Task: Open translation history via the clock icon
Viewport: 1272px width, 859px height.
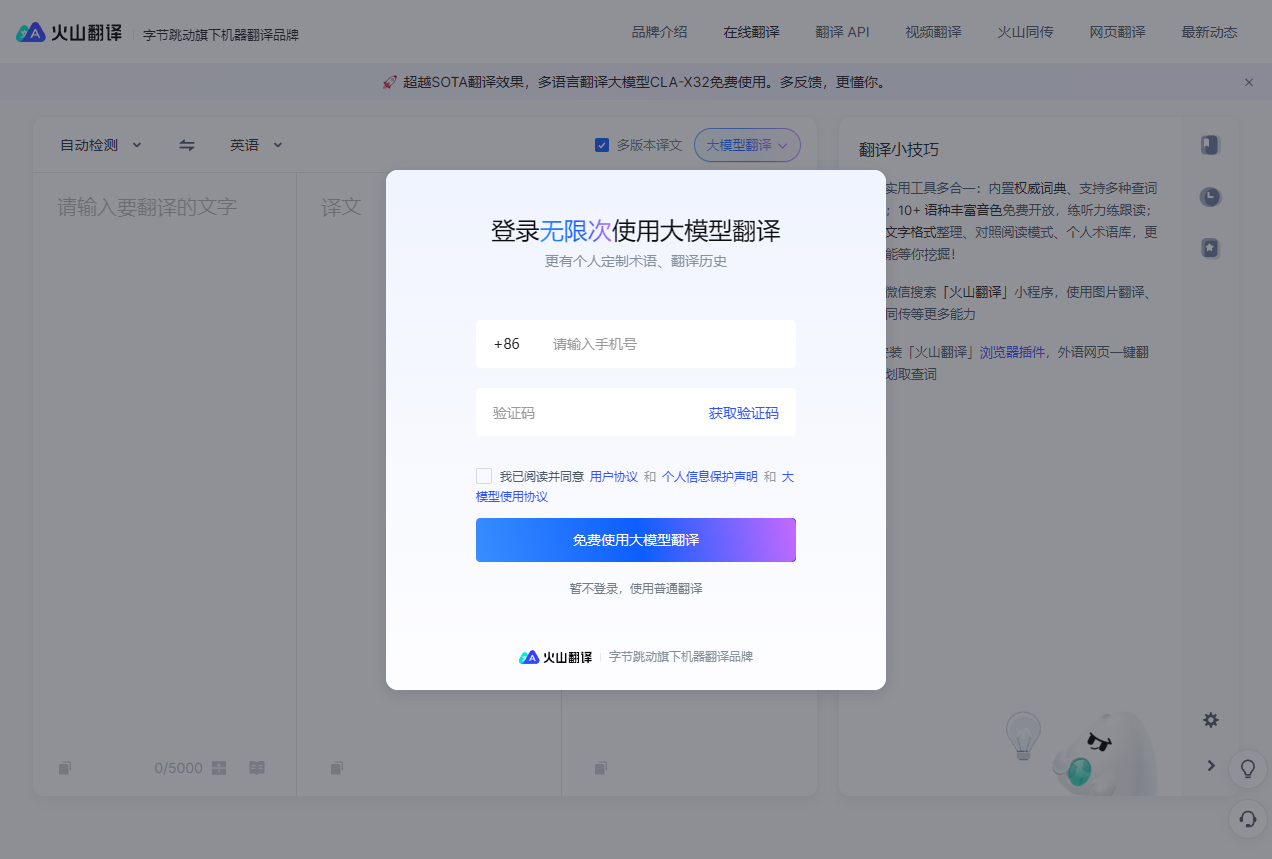Action: tap(1210, 197)
